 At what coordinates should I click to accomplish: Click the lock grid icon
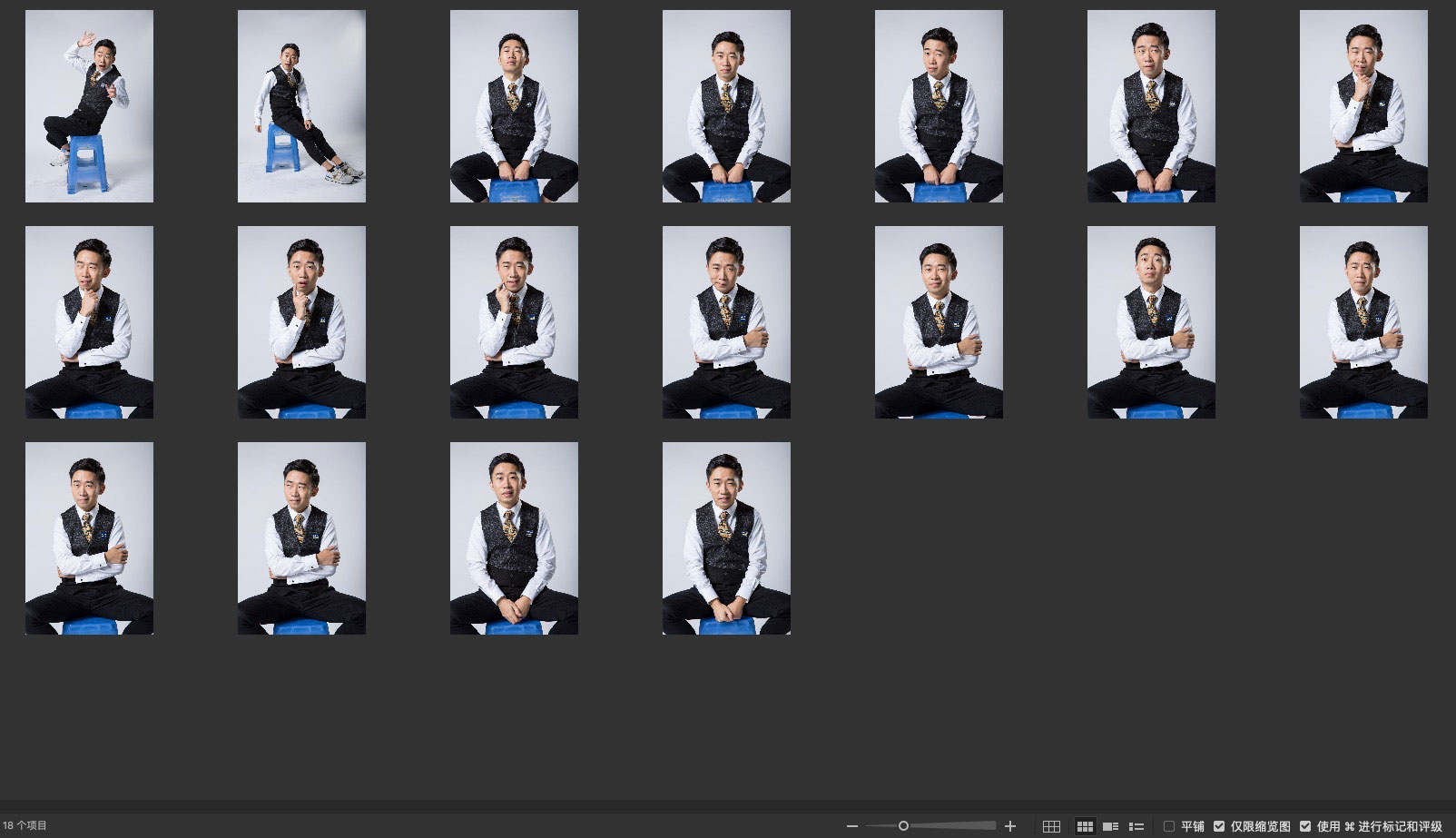tap(1051, 826)
